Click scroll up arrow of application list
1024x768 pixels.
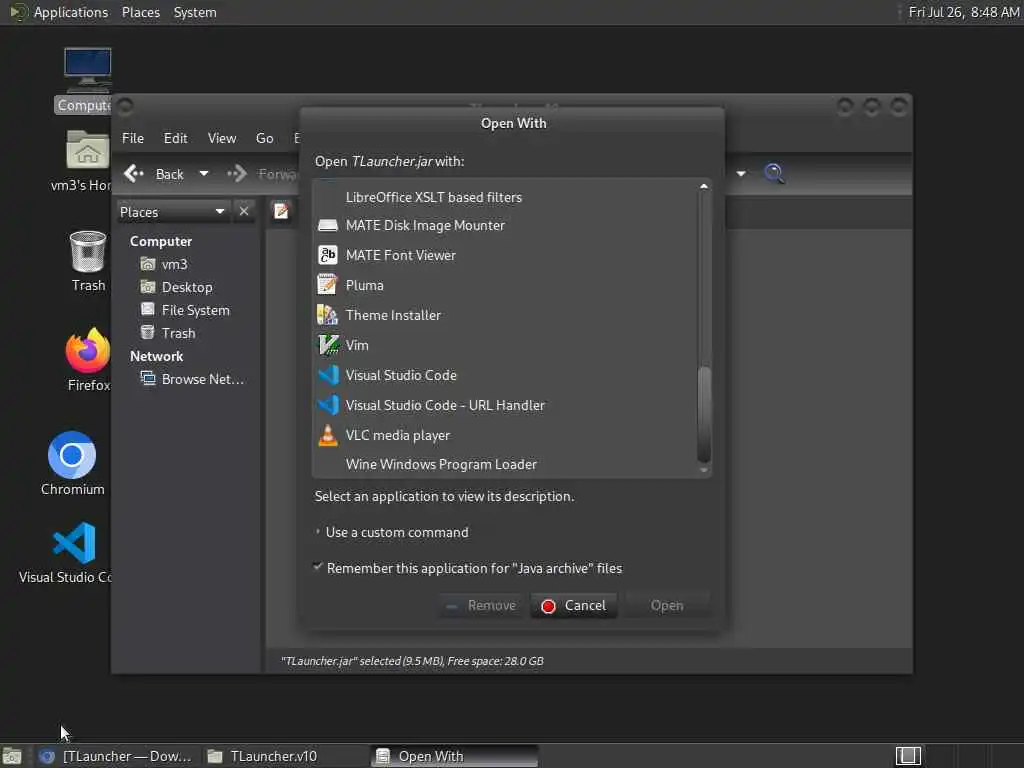pos(704,186)
